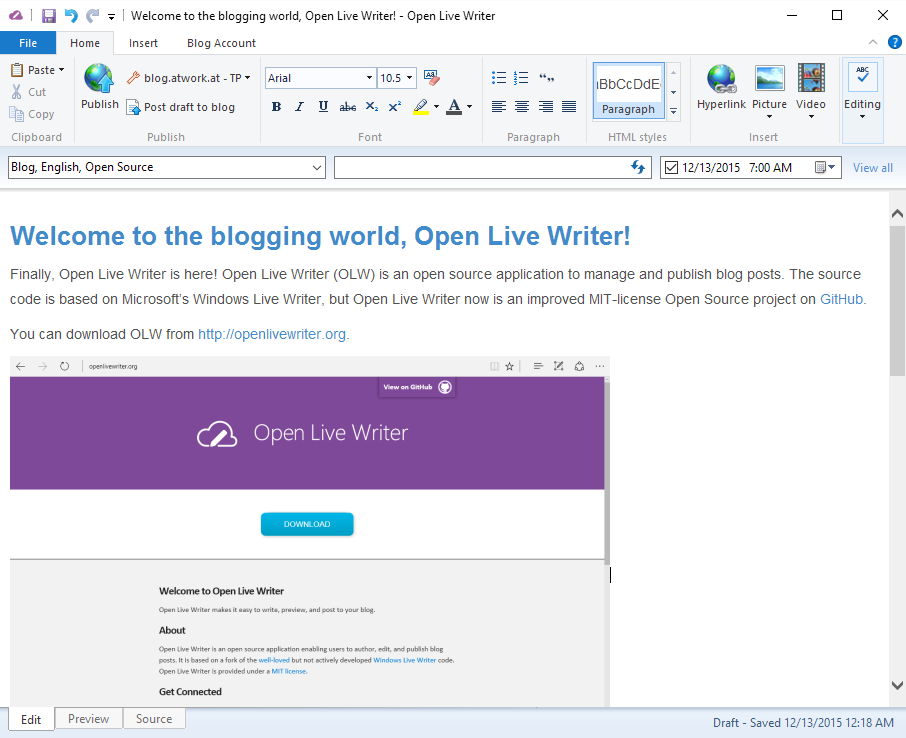906x738 pixels.
Task: Switch to the Source view tab
Action: [x=154, y=719]
